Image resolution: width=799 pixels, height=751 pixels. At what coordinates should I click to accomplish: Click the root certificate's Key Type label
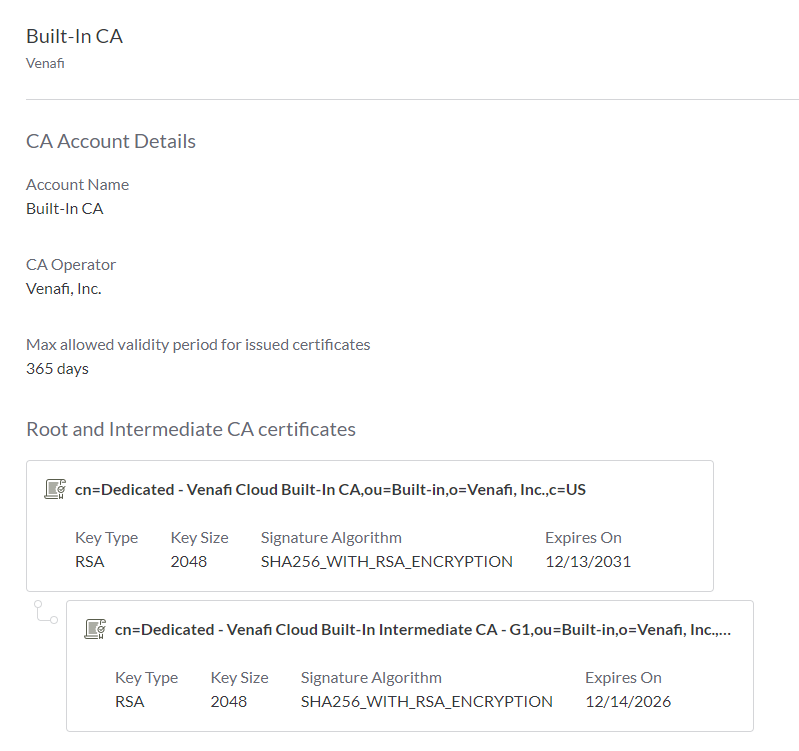(x=106, y=538)
